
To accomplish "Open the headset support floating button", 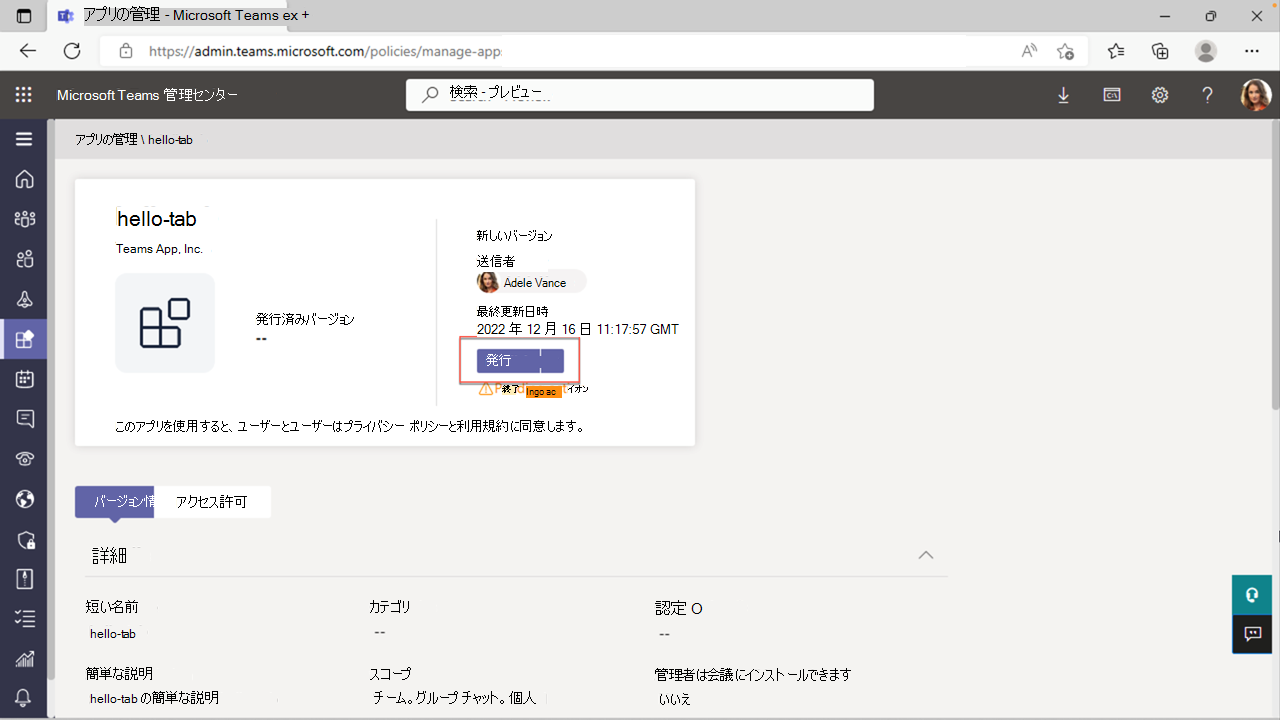I will [1251, 595].
